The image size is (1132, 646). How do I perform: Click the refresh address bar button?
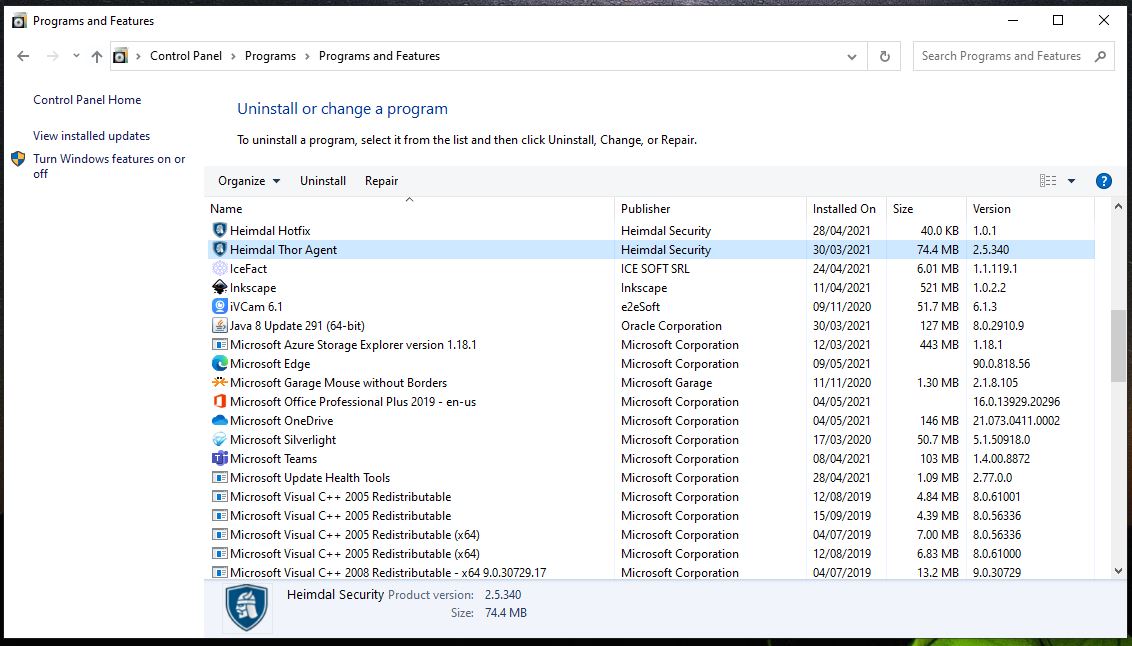pos(884,56)
